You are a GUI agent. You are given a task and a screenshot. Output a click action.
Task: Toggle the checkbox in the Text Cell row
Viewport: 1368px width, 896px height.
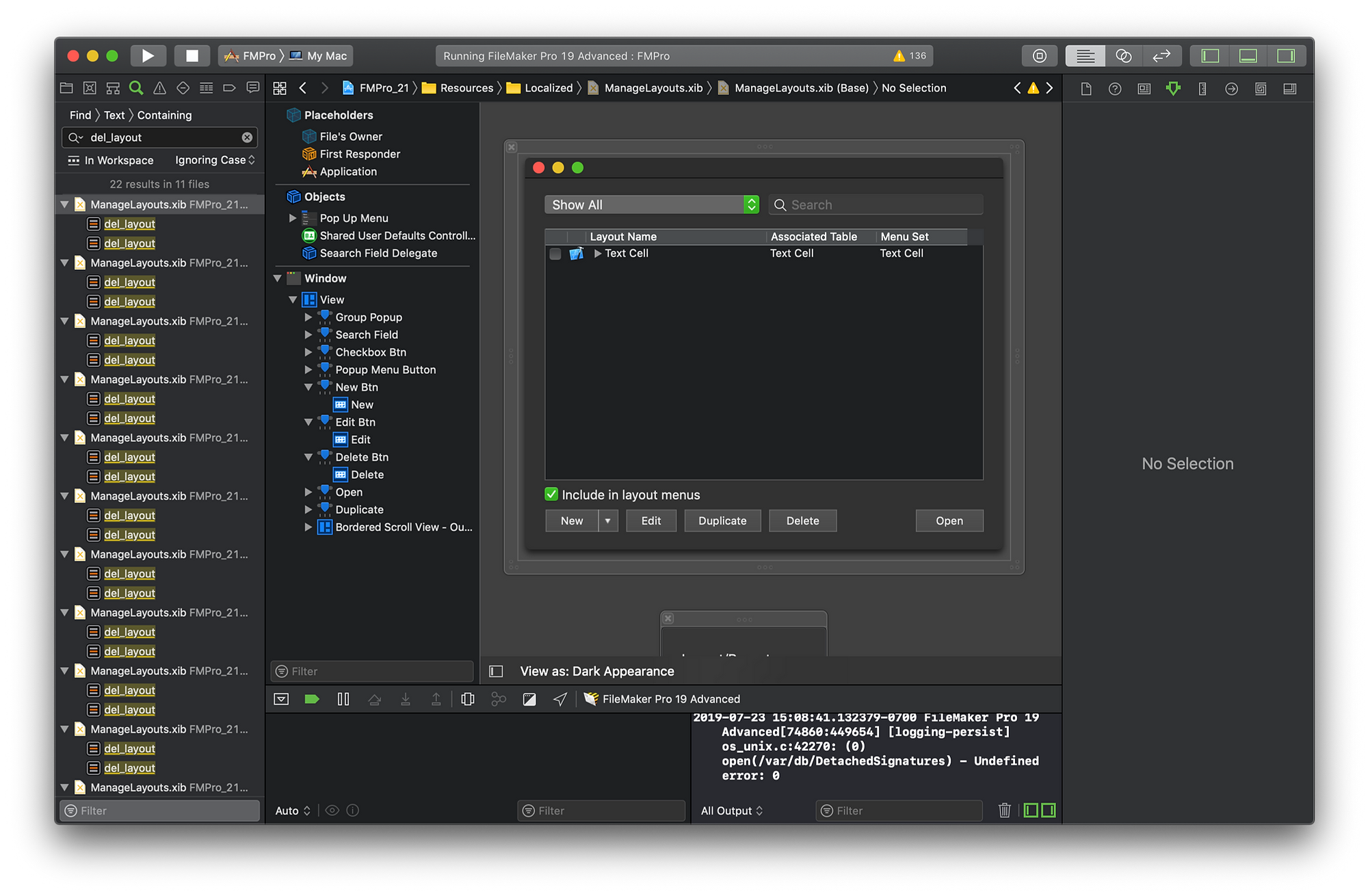pos(555,254)
